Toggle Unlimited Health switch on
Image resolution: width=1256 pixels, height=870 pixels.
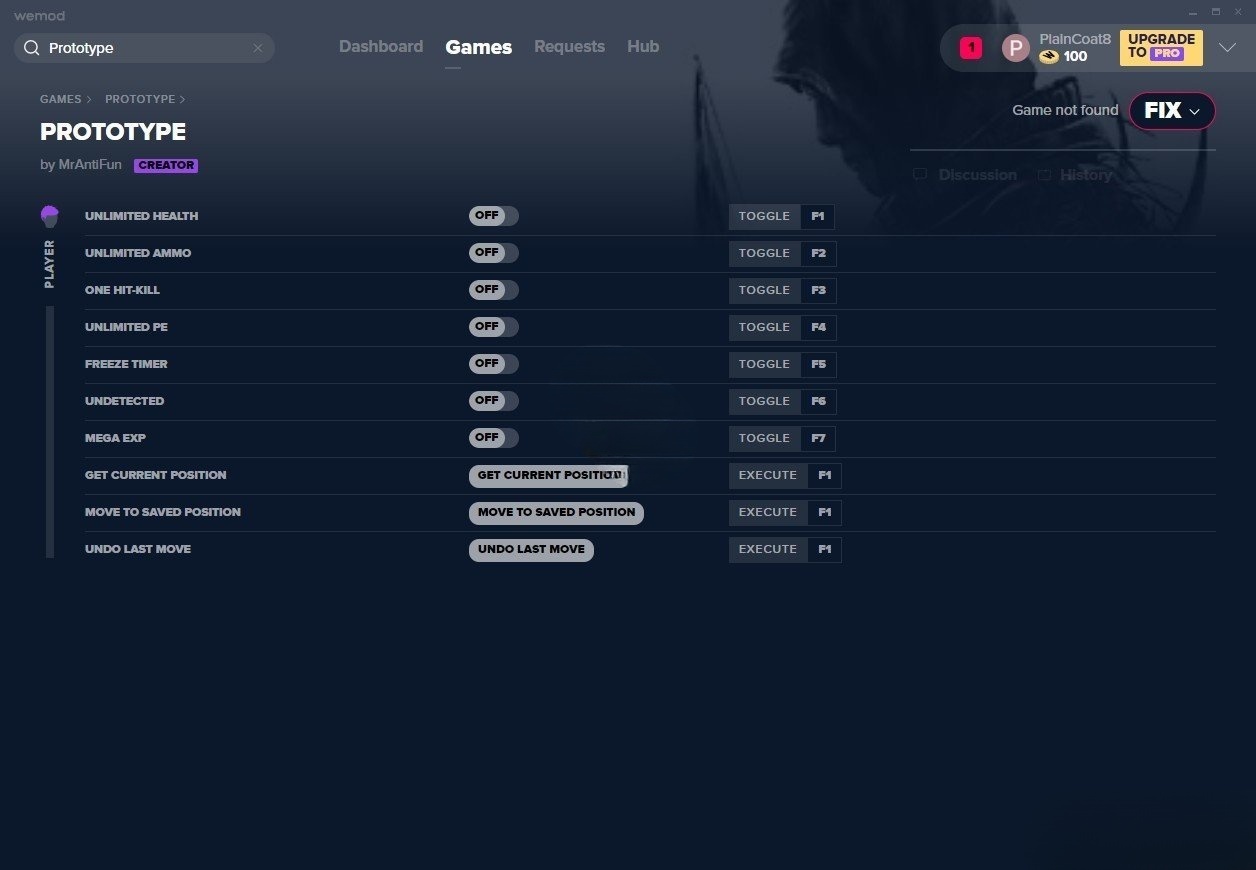[x=494, y=216]
